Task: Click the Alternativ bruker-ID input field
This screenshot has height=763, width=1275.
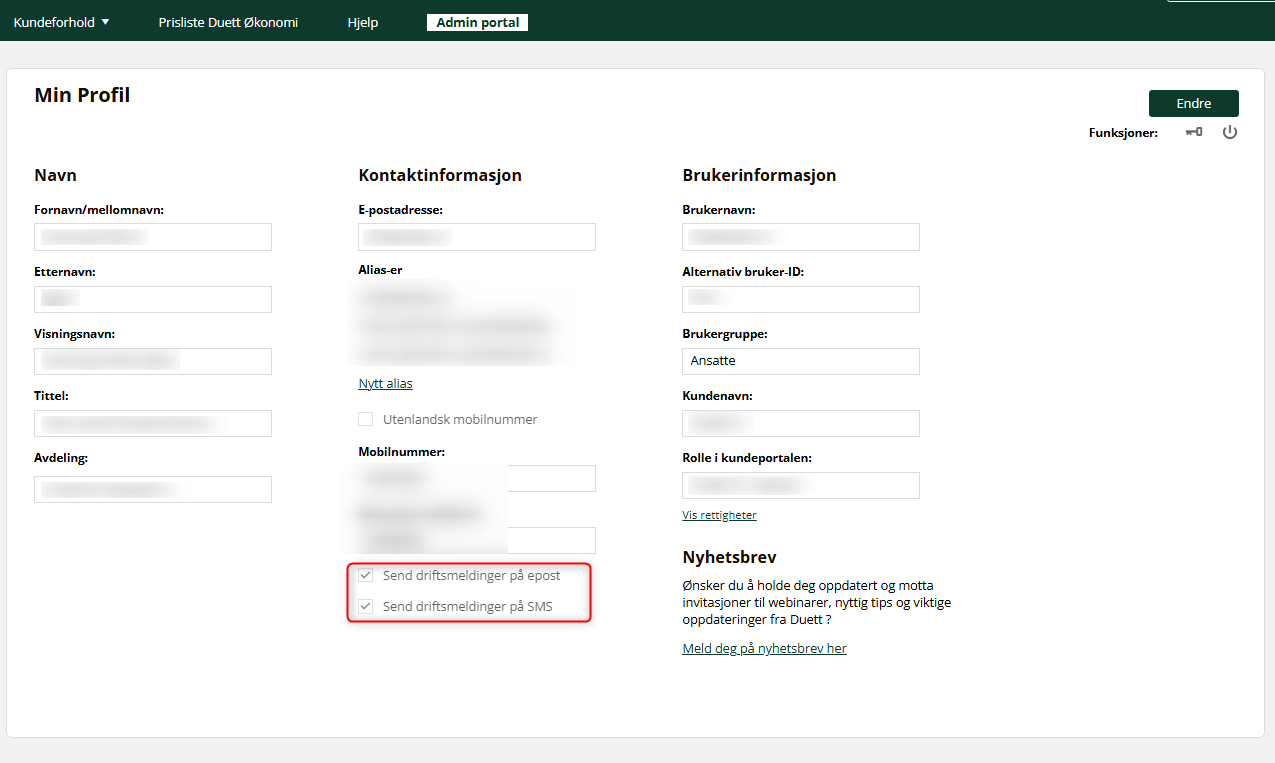Action: 801,299
